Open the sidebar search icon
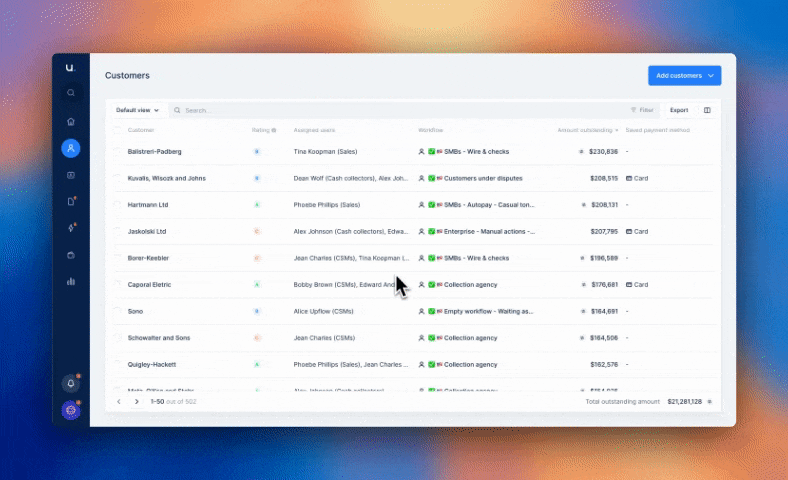This screenshot has height=480, width=788. (x=71, y=93)
